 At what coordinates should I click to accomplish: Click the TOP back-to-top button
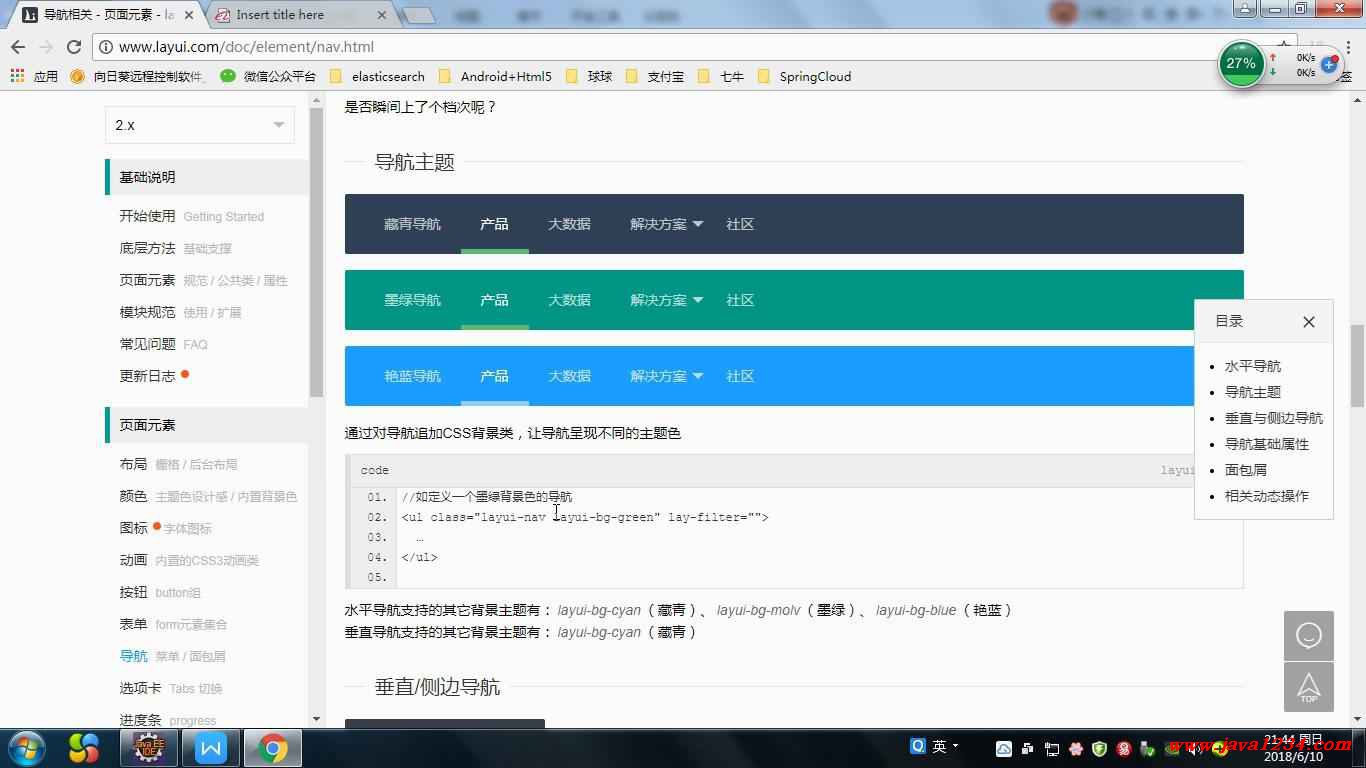[1309, 687]
